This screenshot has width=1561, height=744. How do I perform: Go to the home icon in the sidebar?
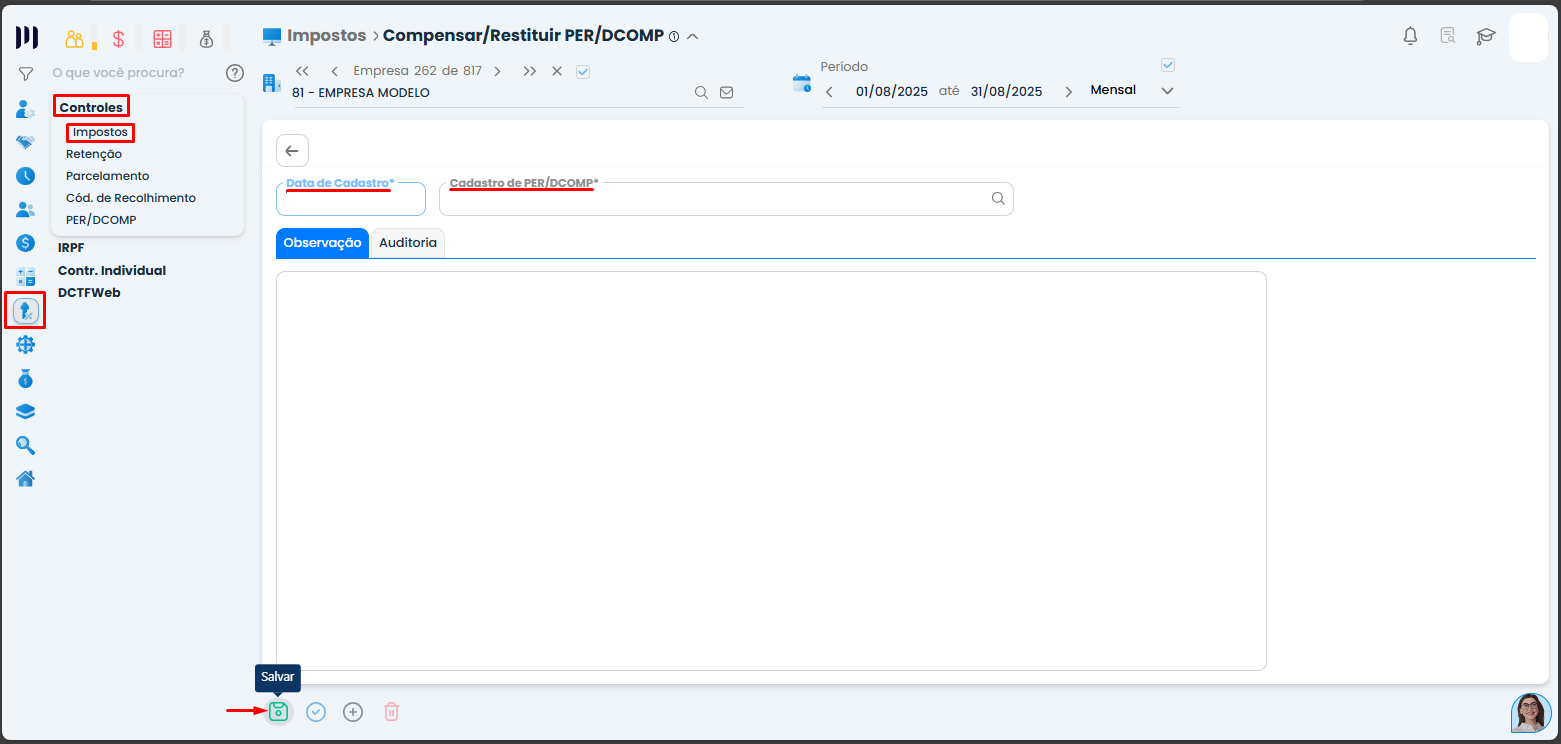click(26, 479)
